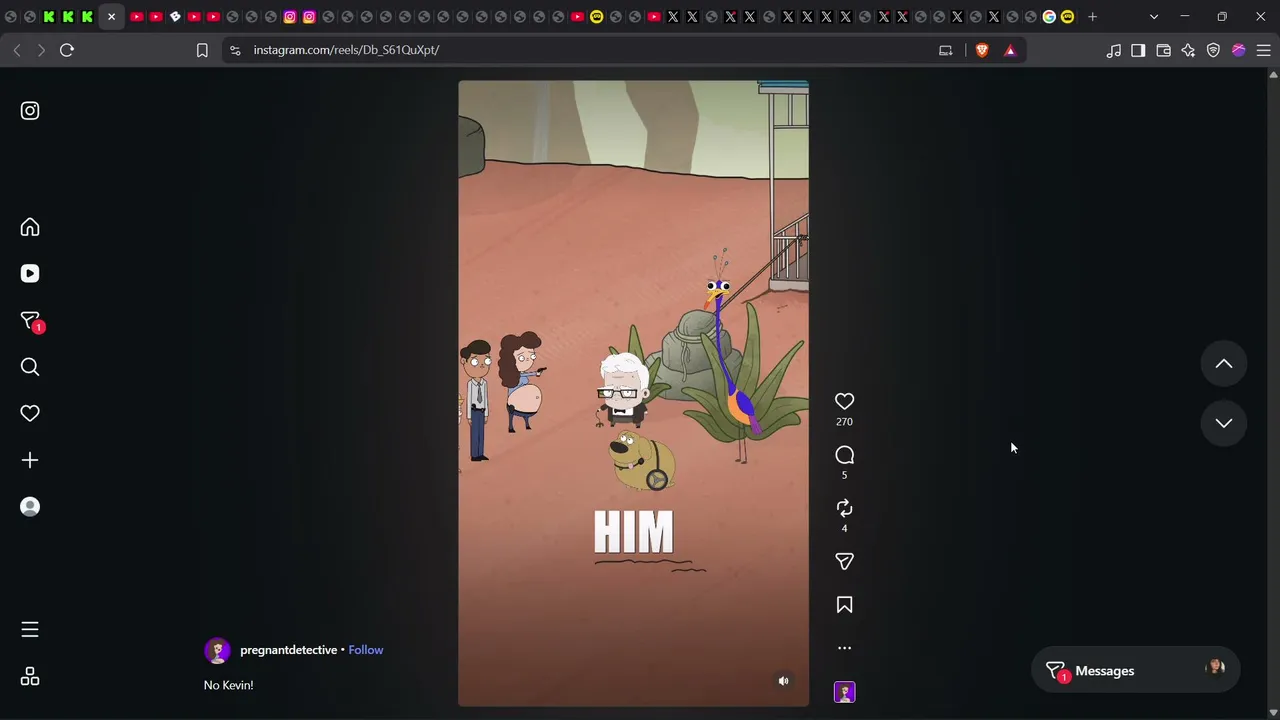Open the 'Also from Meta' apps icon
The height and width of the screenshot is (720, 1280).
[30, 677]
